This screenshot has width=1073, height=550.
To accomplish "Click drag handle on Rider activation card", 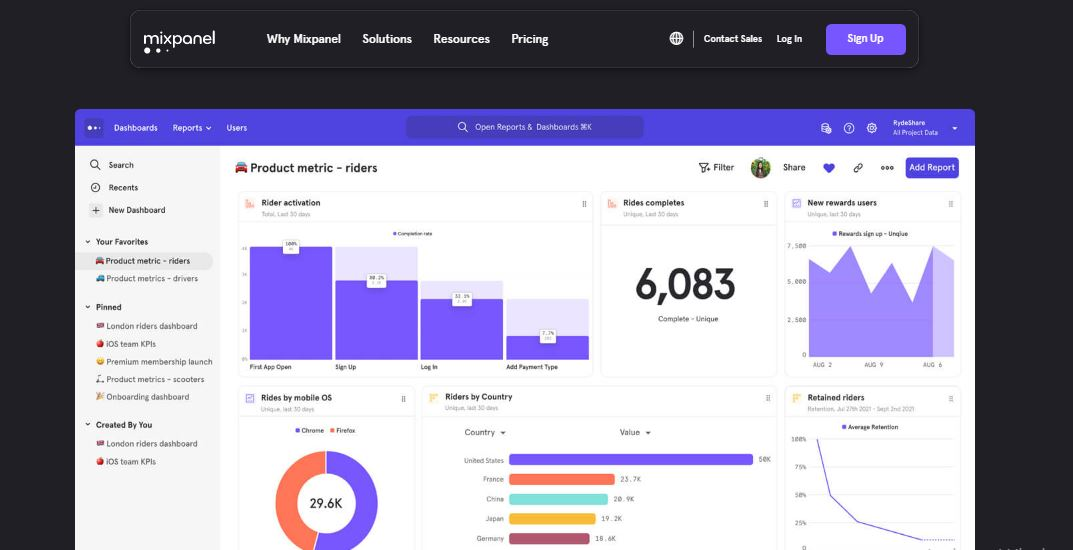I will [584, 203].
